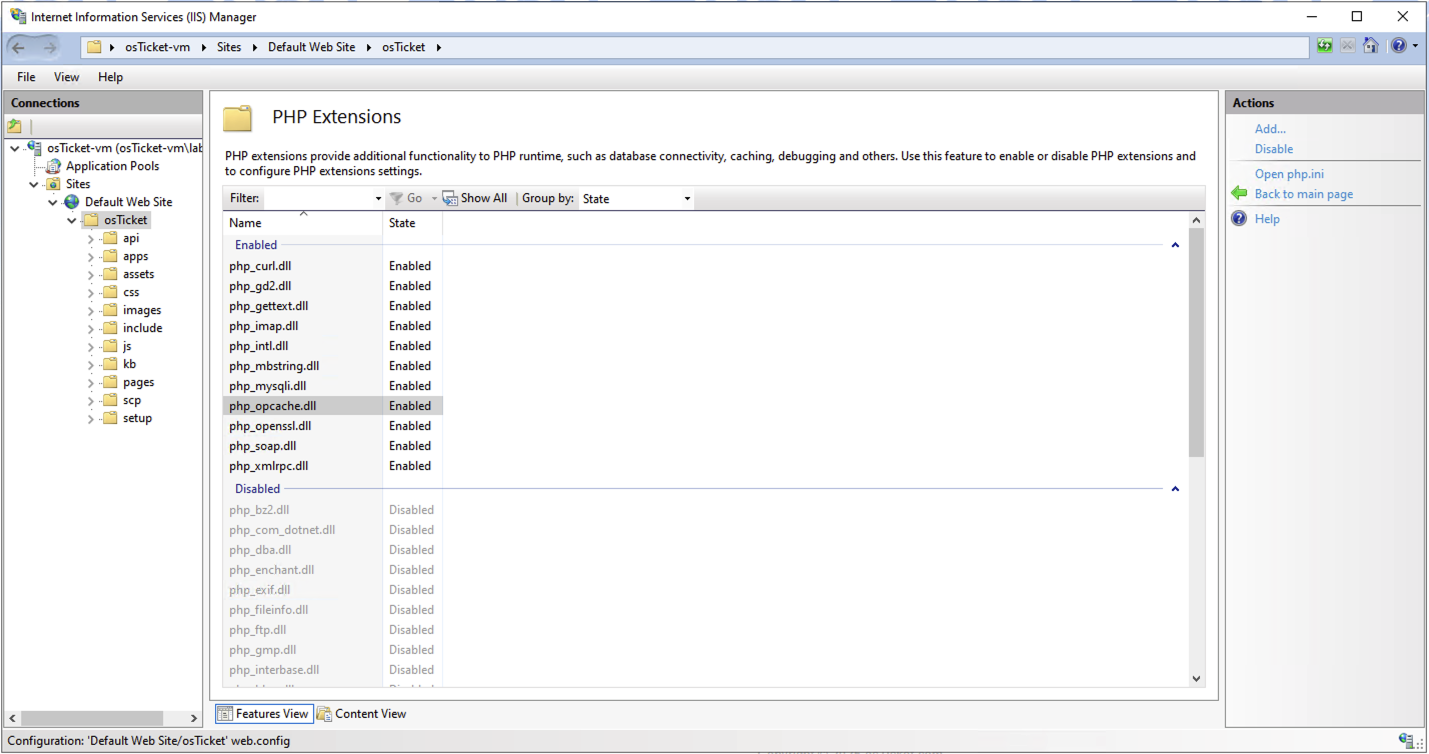Click the assets folder icon
The image size is (1429, 754).
[x=110, y=274]
